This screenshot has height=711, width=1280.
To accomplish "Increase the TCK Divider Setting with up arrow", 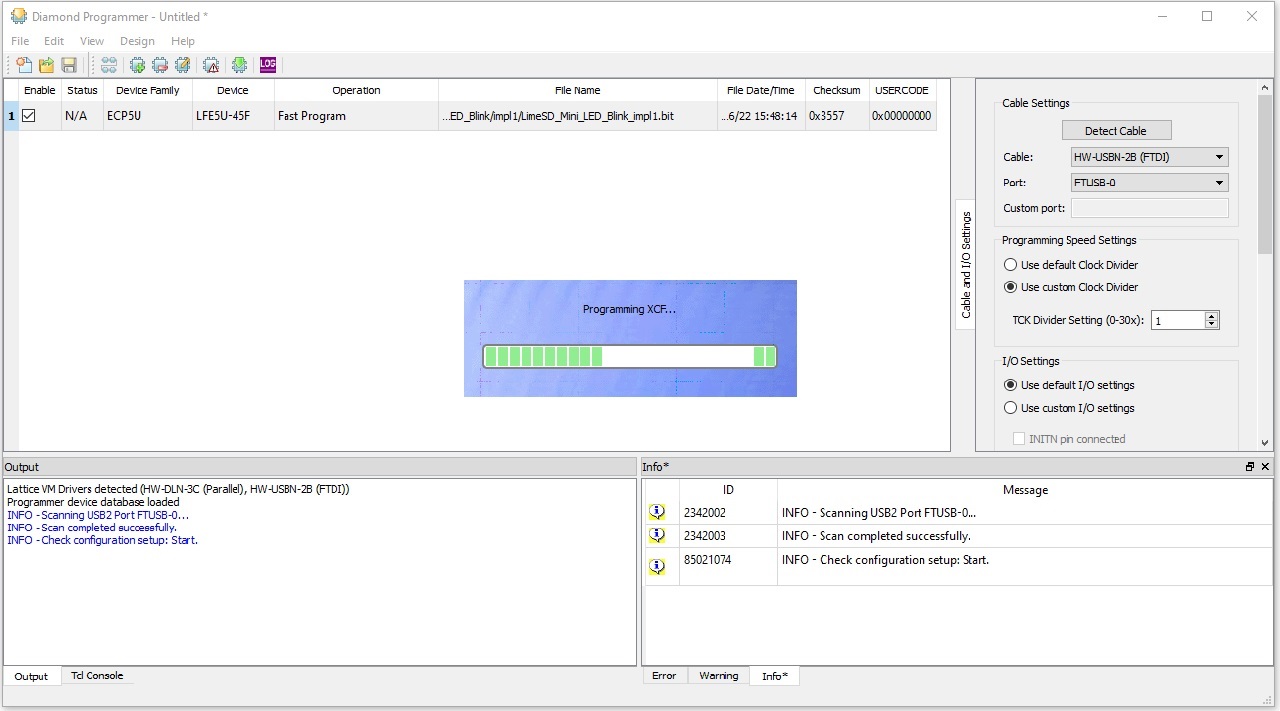I will coord(1212,316).
